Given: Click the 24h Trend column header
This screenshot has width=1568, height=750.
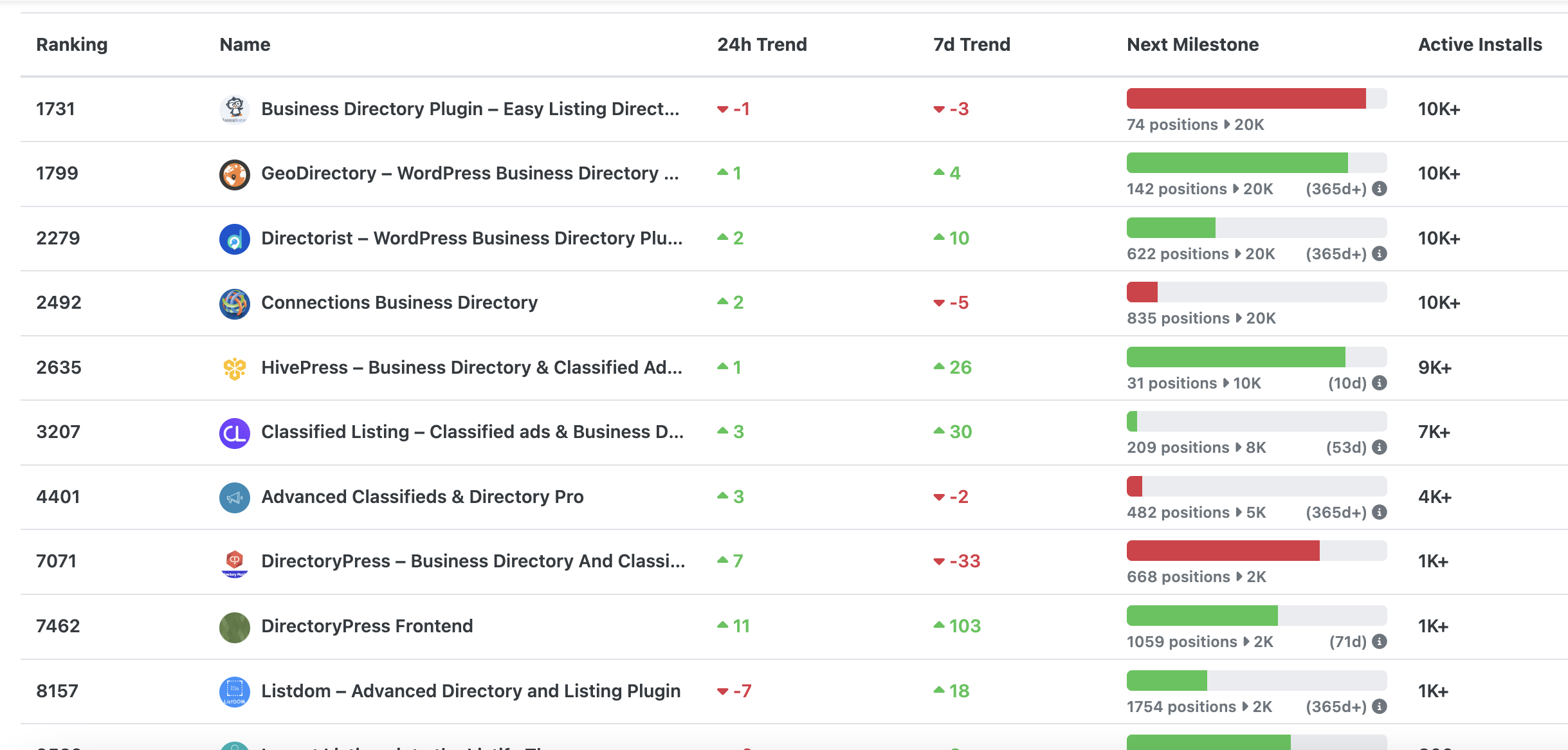Looking at the screenshot, I should pos(761,44).
